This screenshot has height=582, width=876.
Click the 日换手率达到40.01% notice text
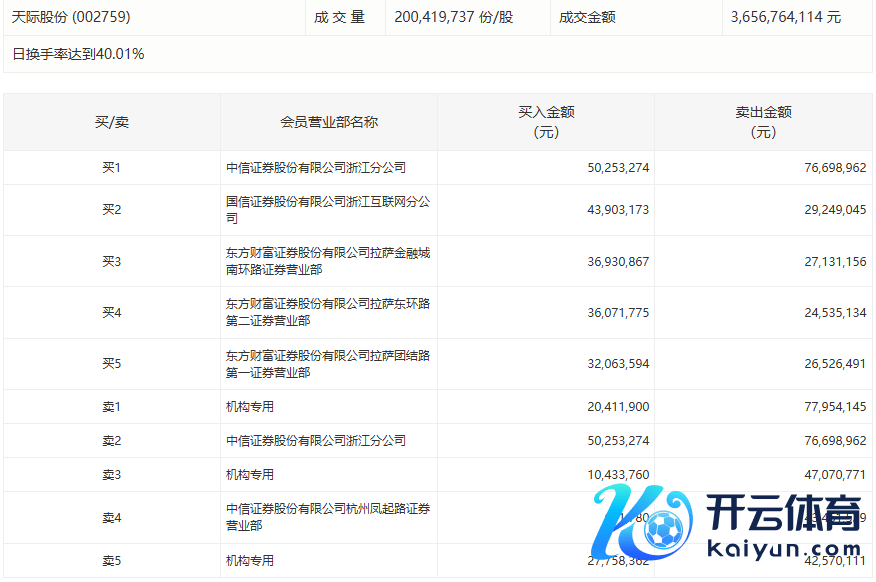tap(78, 54)
